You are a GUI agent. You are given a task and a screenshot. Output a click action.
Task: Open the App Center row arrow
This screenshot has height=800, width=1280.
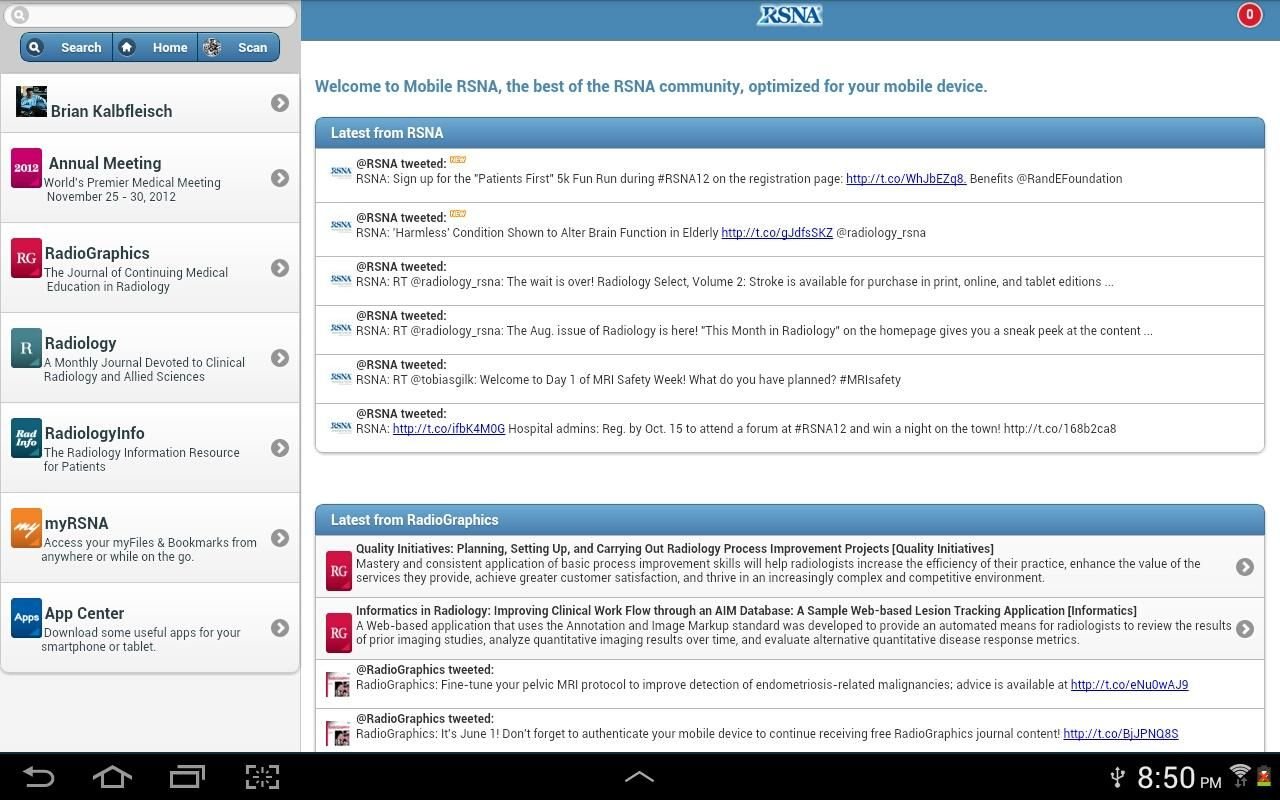[280, 628]
